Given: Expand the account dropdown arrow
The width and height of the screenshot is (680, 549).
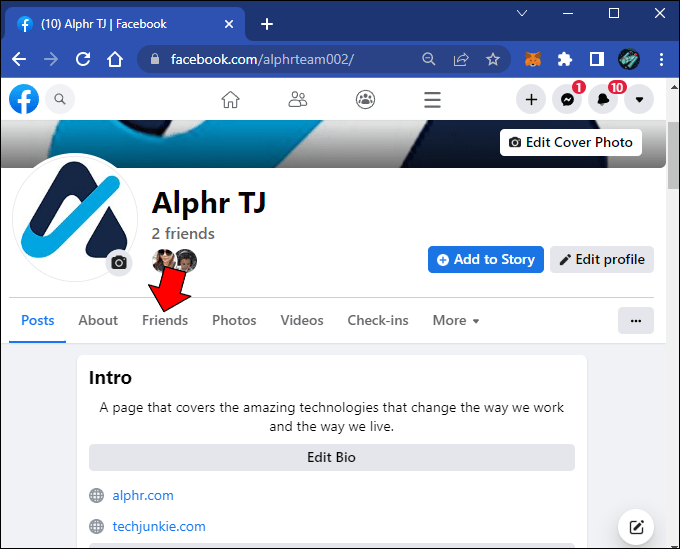Looking at the screenshot, I should click(x=639, y=100).
